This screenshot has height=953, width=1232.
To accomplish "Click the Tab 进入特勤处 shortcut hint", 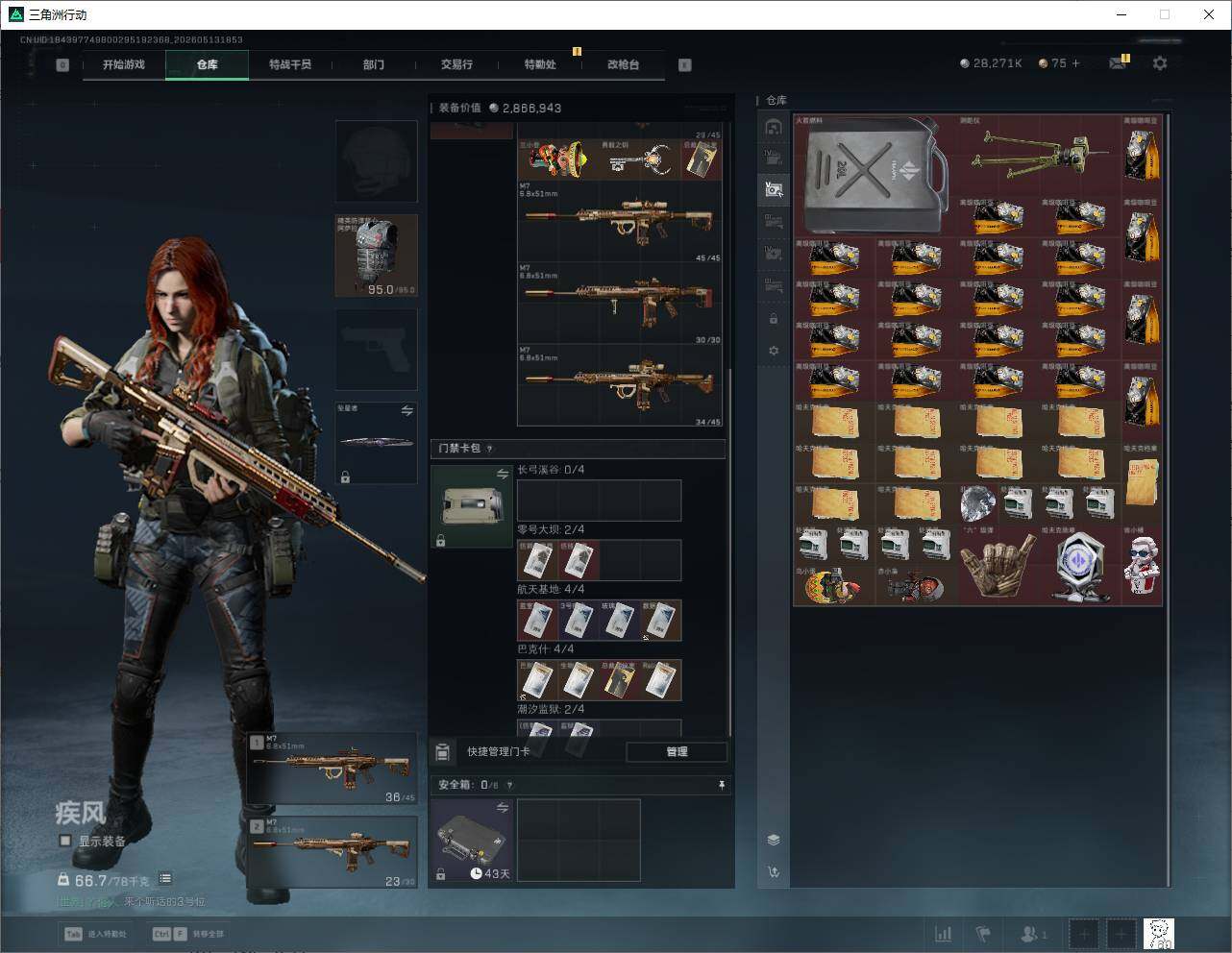I will pyautogui.click(x=96, y=934).
